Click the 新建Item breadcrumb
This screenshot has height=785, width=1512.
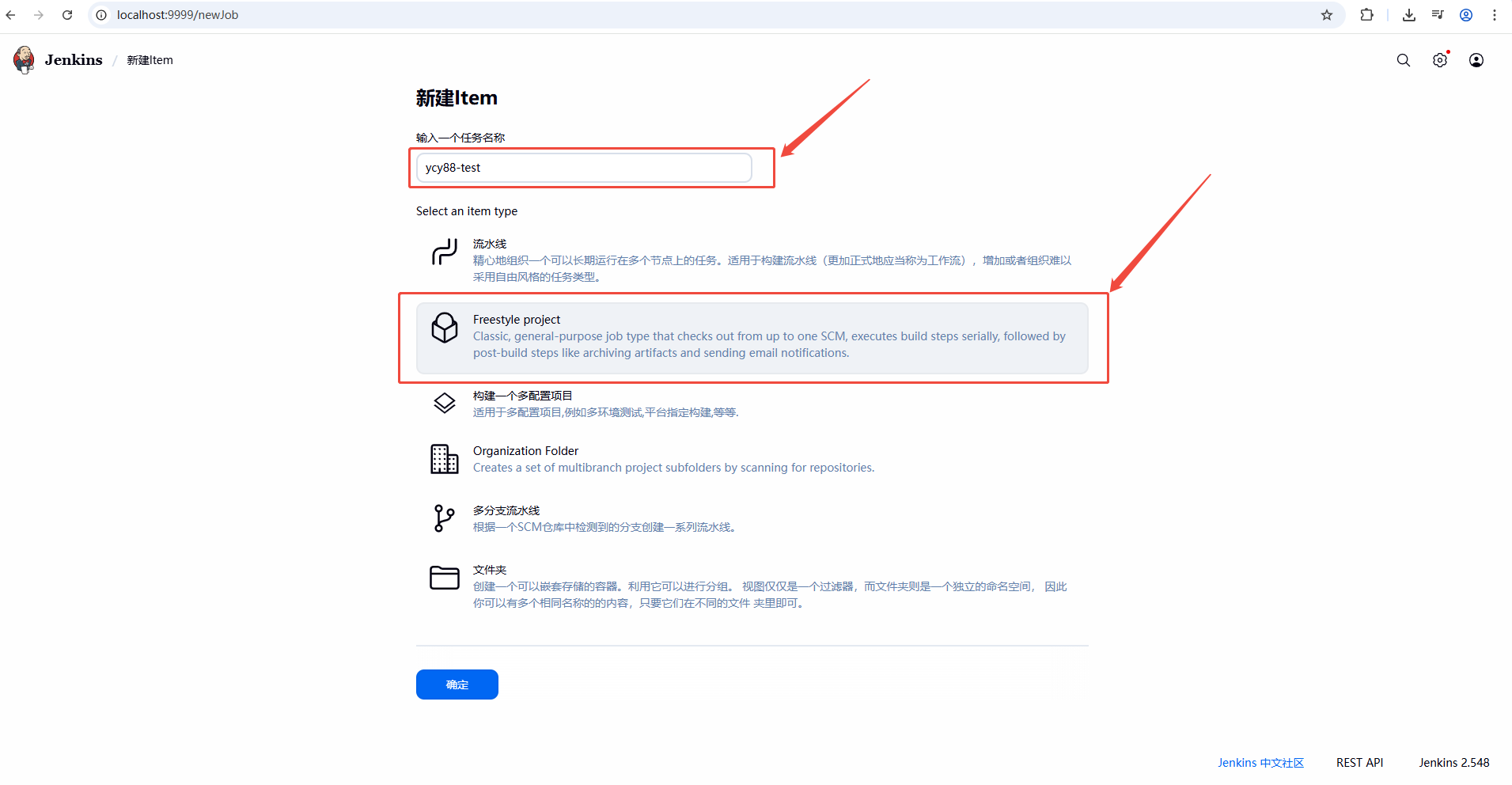click(150, 60)
